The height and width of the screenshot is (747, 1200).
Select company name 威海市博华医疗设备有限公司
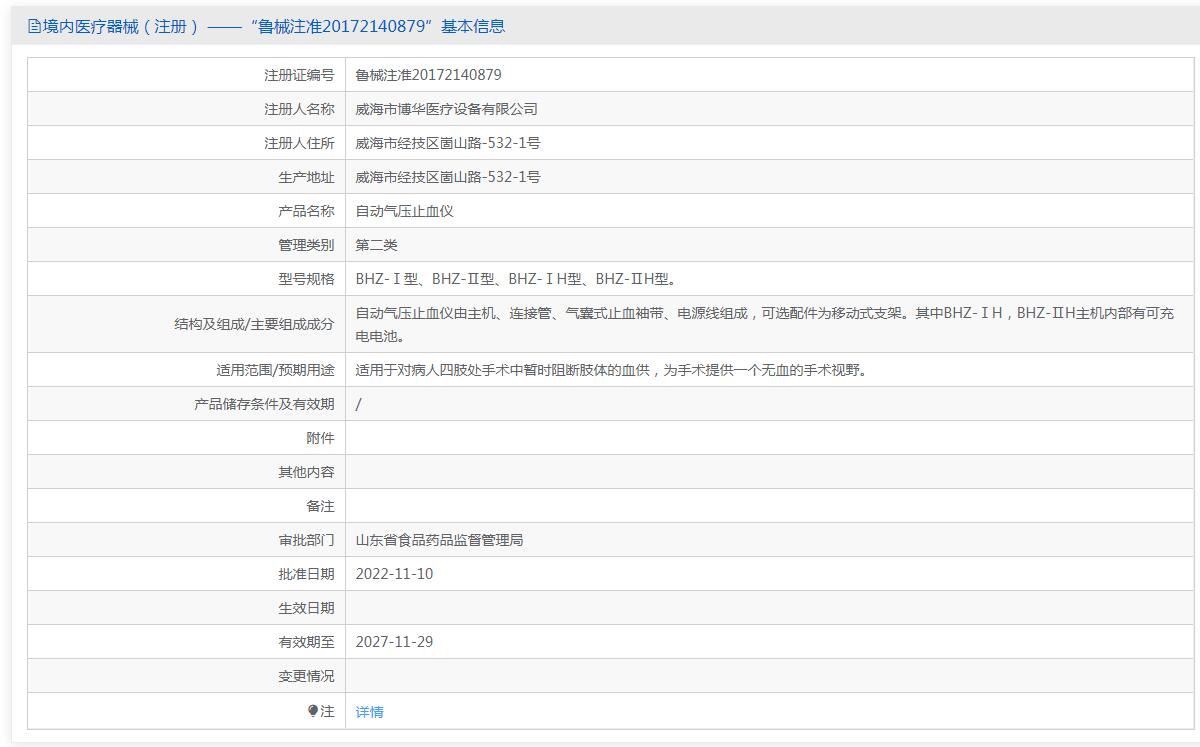click(x=446, y=109)
